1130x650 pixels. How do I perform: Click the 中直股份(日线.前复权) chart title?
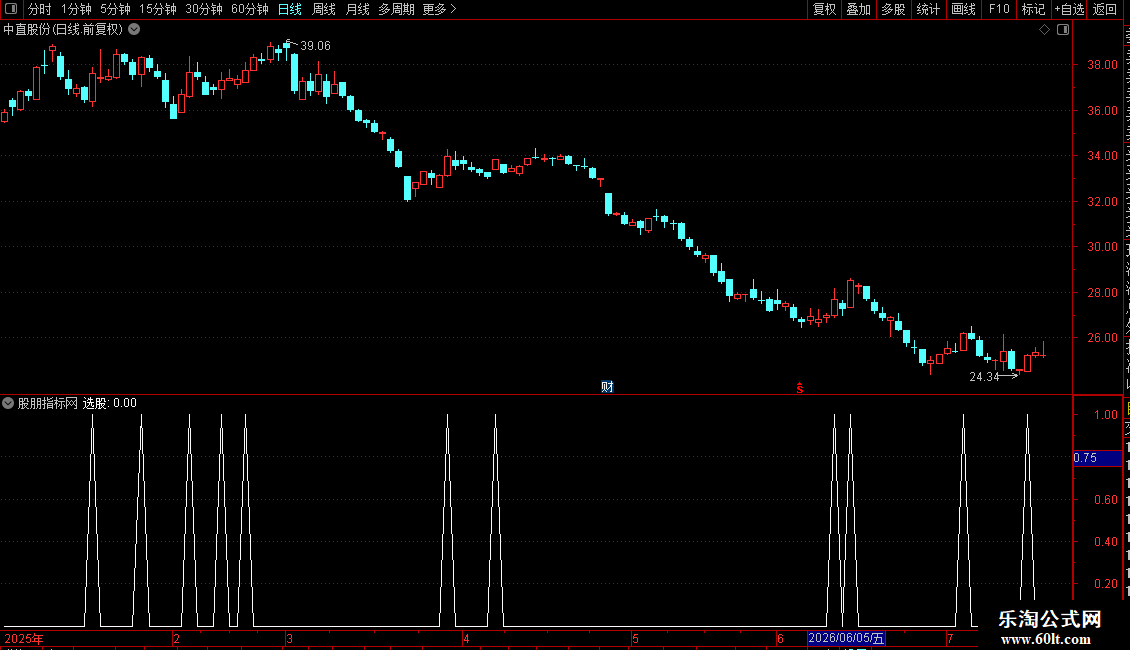[x=63, y=30]
